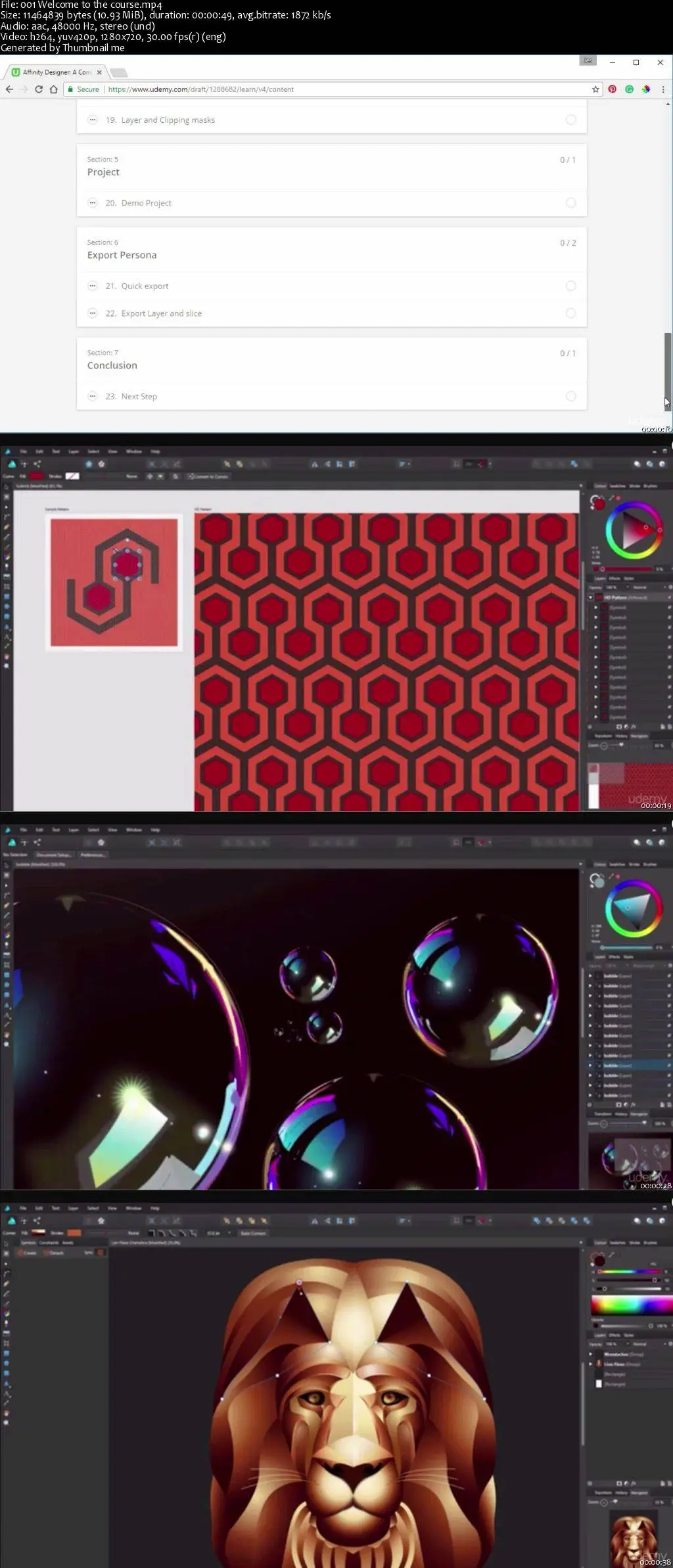Click the colour spectrum bar in lion frame
The height and width of the screenshot is (1568, 673).
click(x=631, y=1305)
